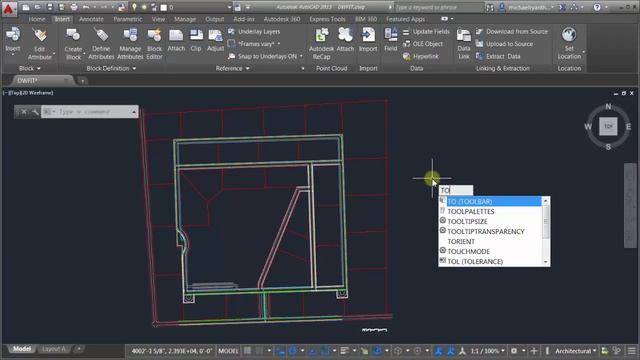Select Define Attributes tool

101,44
